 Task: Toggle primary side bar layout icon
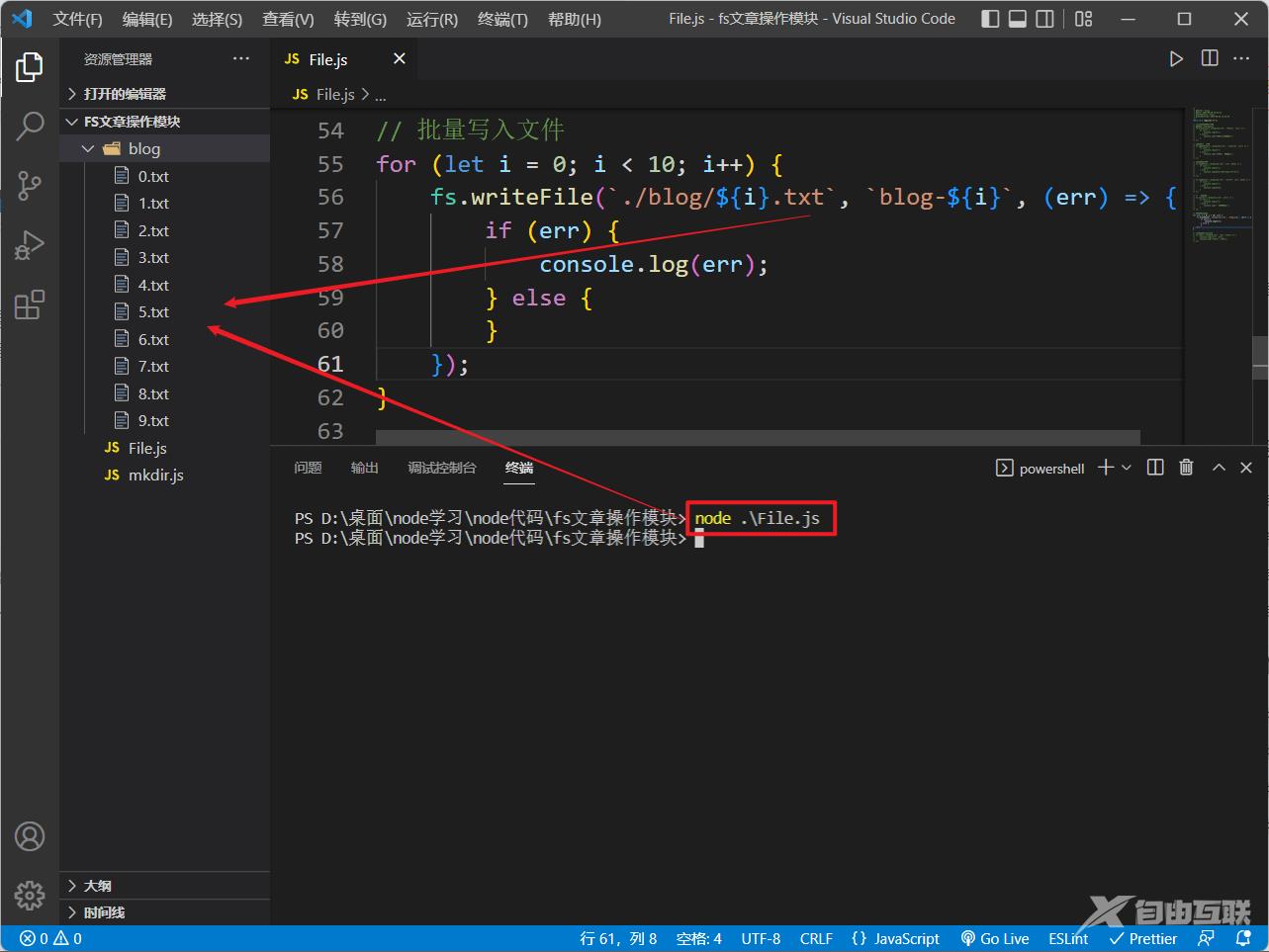[990, 19]
